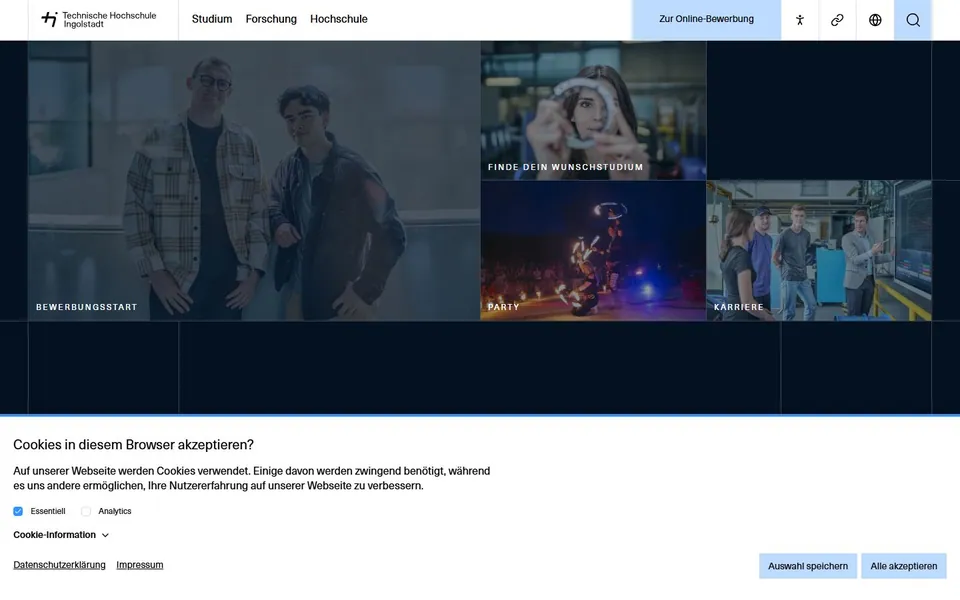
Task: Enable the Analytics cookie checkbox
Action: 86,511
